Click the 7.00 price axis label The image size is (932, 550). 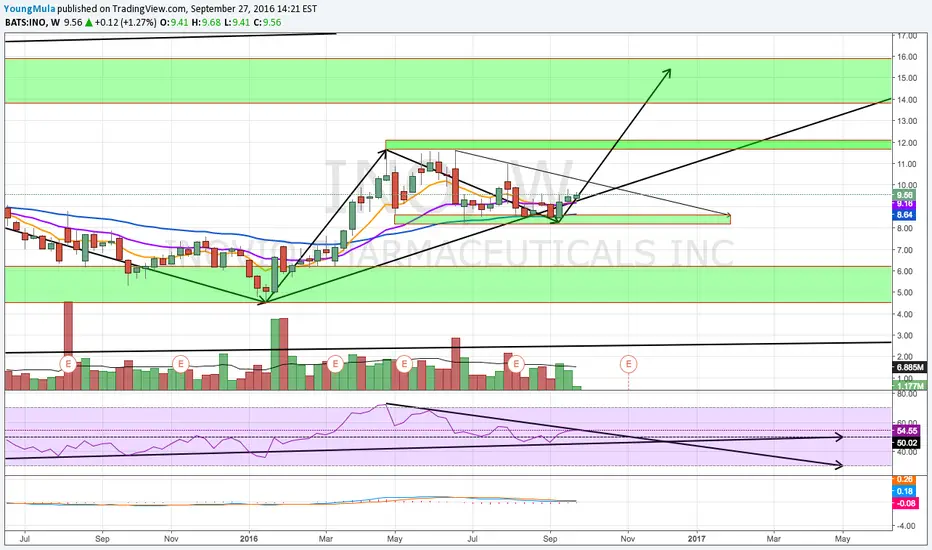point(907,250)
